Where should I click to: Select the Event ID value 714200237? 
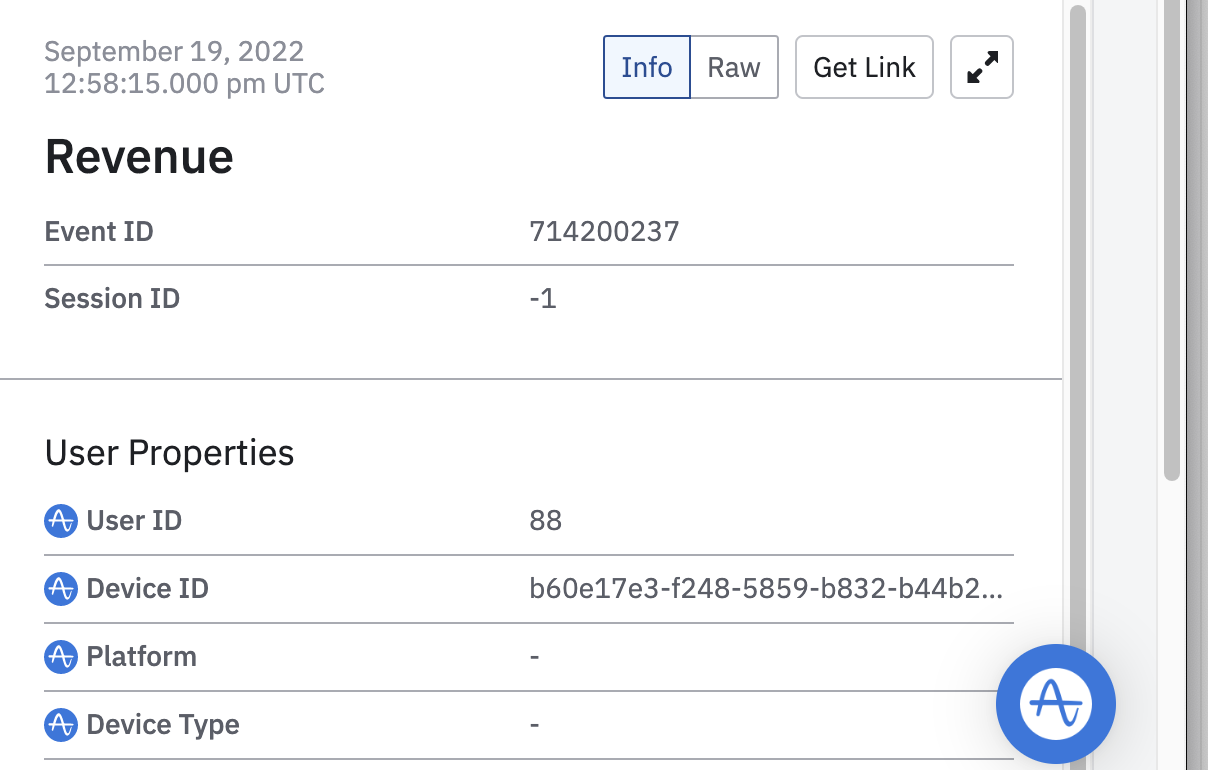[x=604, y=232]
